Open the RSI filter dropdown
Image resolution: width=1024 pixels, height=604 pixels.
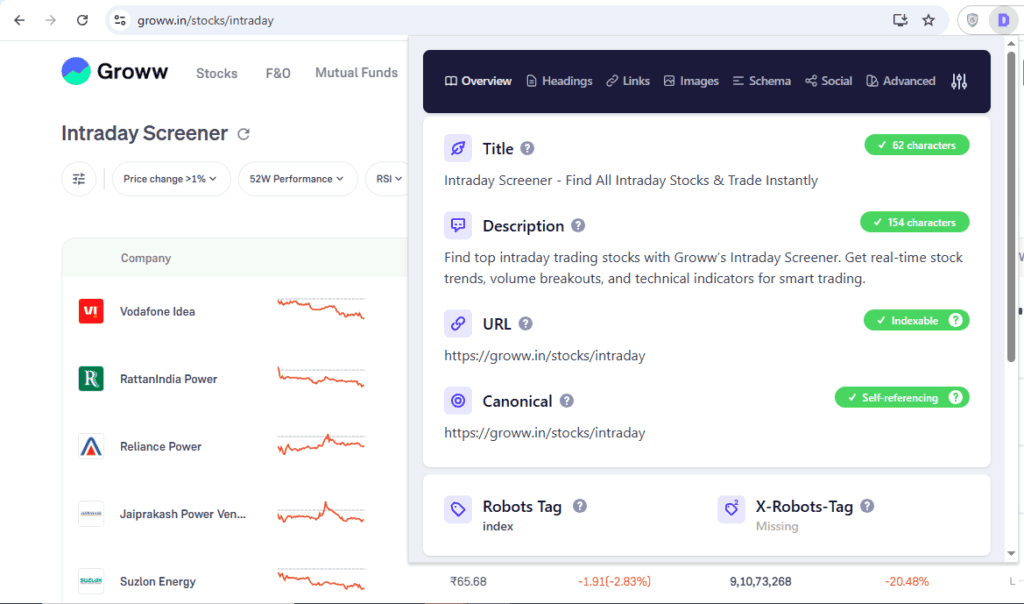(388, 179)
